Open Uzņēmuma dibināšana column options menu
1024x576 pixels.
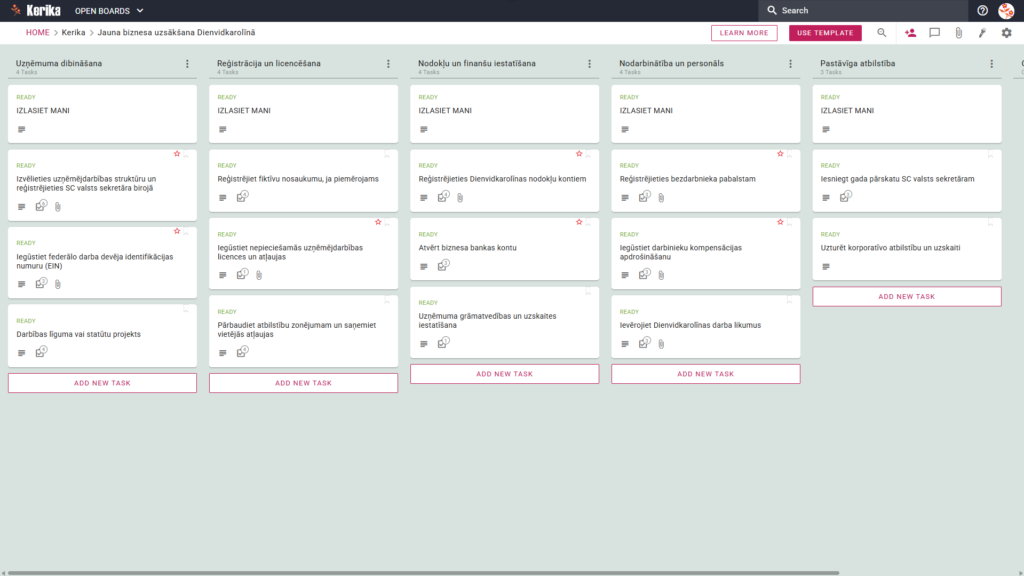click(187, 64)
